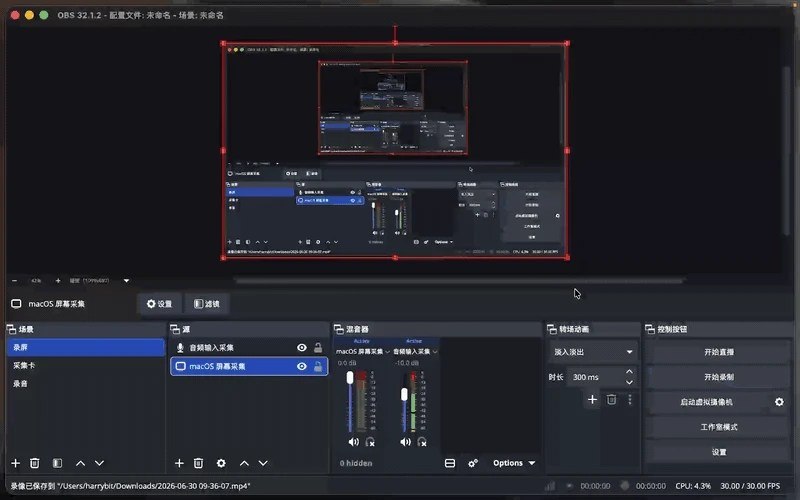Click the recording status icon in status bar

(x=624, y=486)
